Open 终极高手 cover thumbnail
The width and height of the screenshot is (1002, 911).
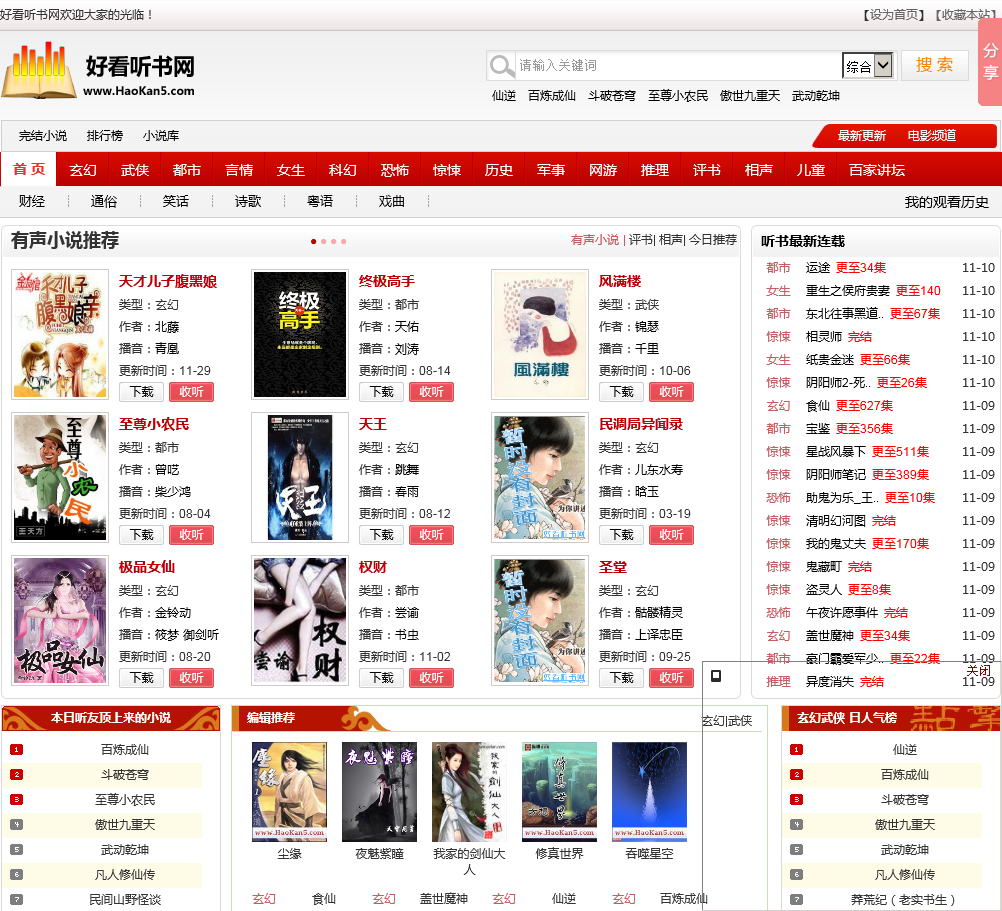(300, 334)
